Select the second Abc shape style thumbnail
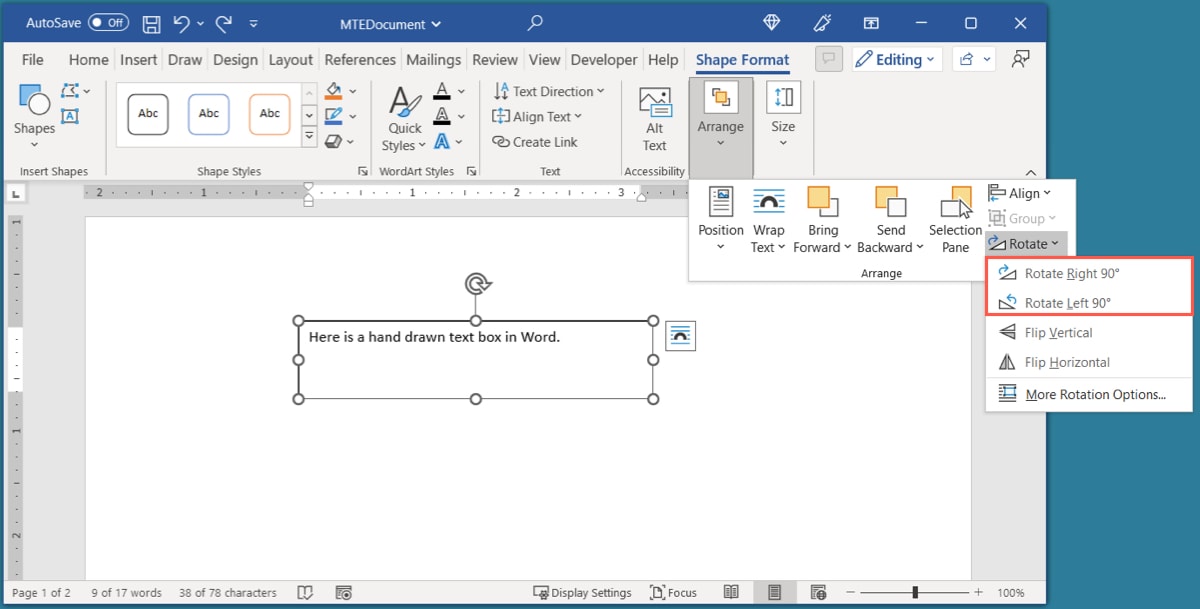1200x609 pixels. pos(208,113)
